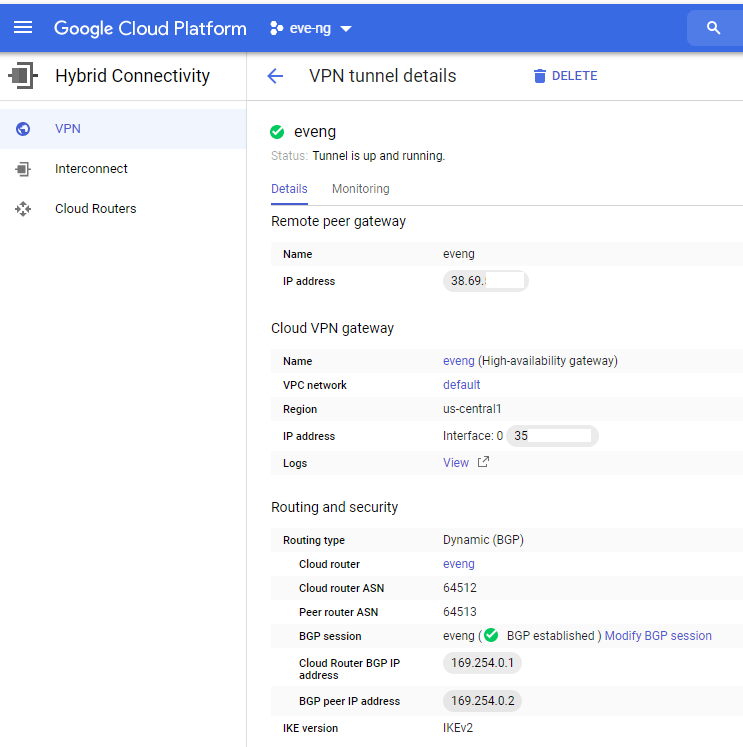Open the eveng high-availability gateway link
743x747 pixels.
[459, 361]
